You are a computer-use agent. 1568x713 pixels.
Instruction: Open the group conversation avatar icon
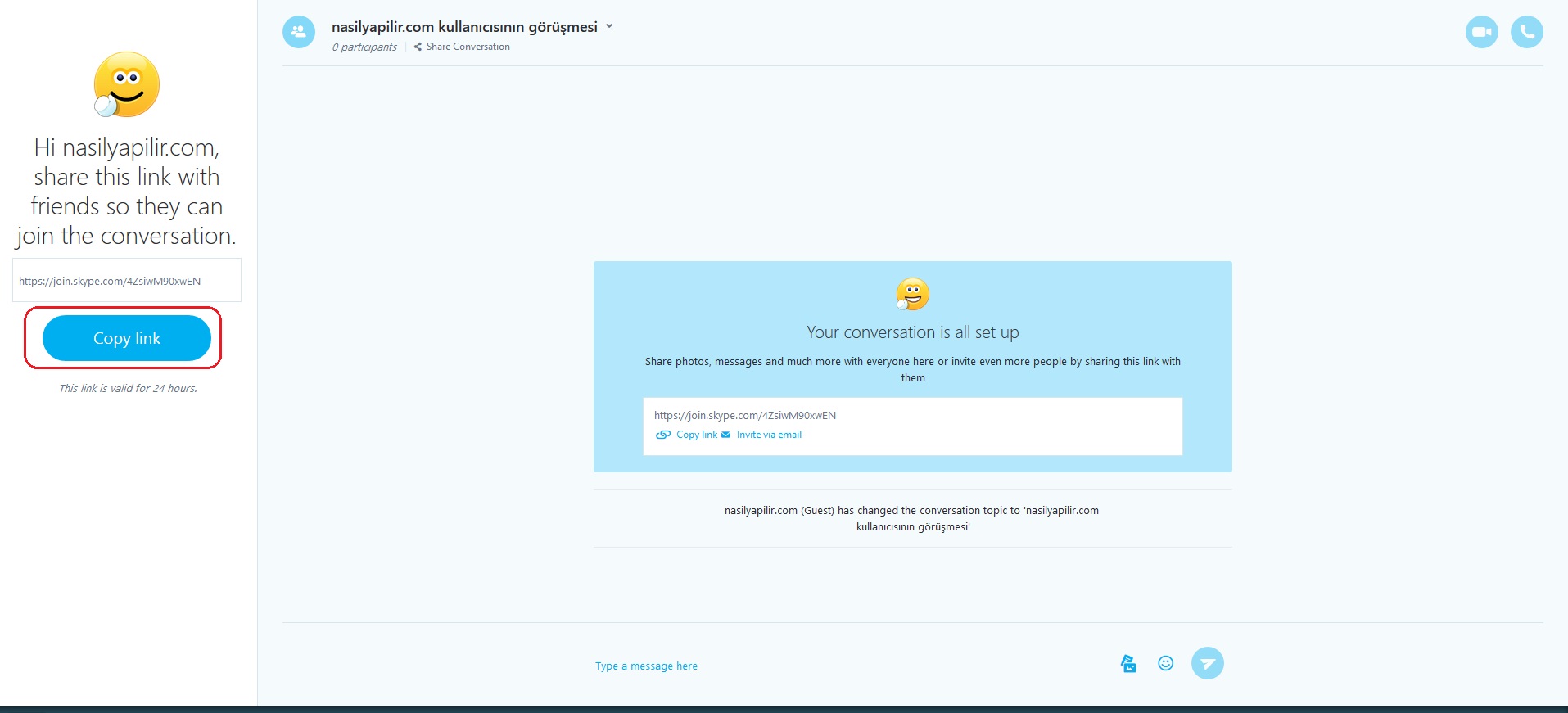pos(299,32)
